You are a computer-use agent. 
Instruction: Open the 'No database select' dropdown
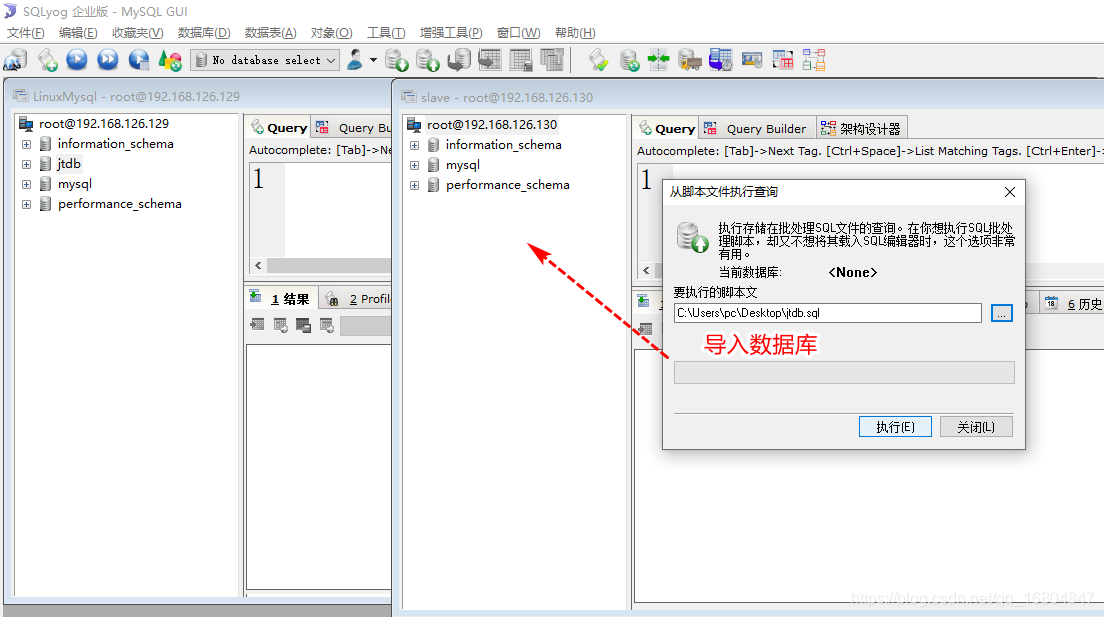tap(265, 61)
